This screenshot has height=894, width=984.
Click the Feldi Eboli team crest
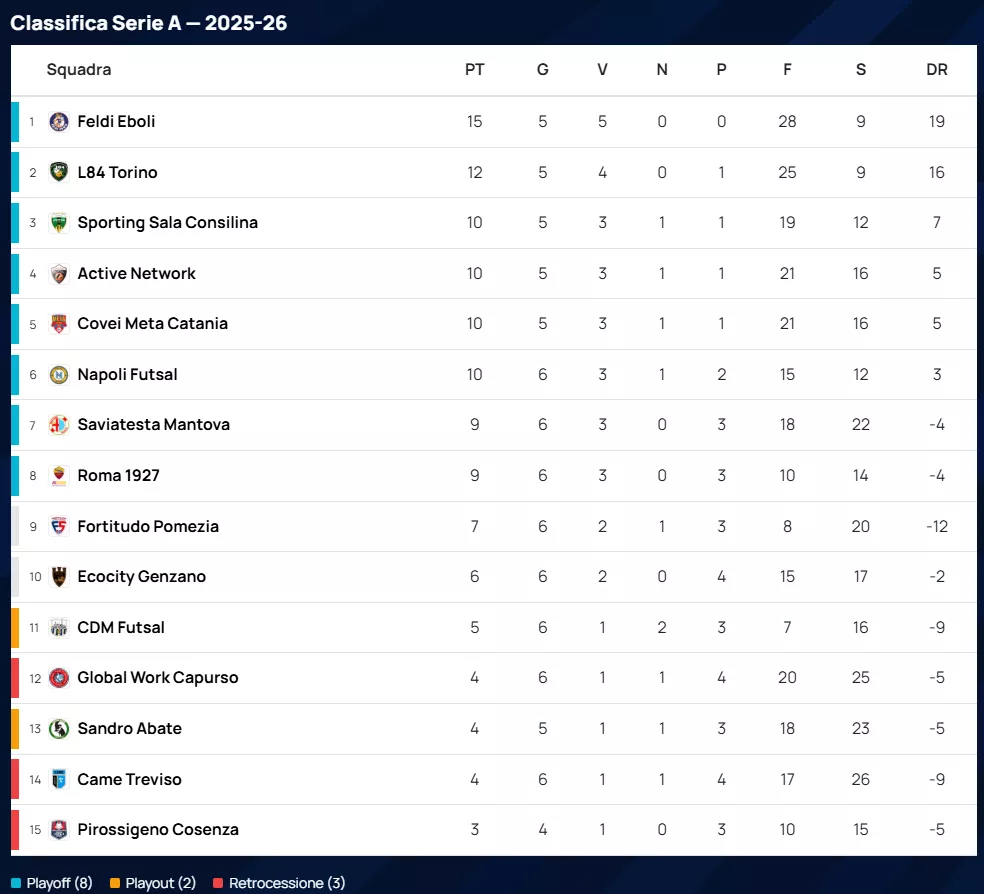(x=59, y=122)
